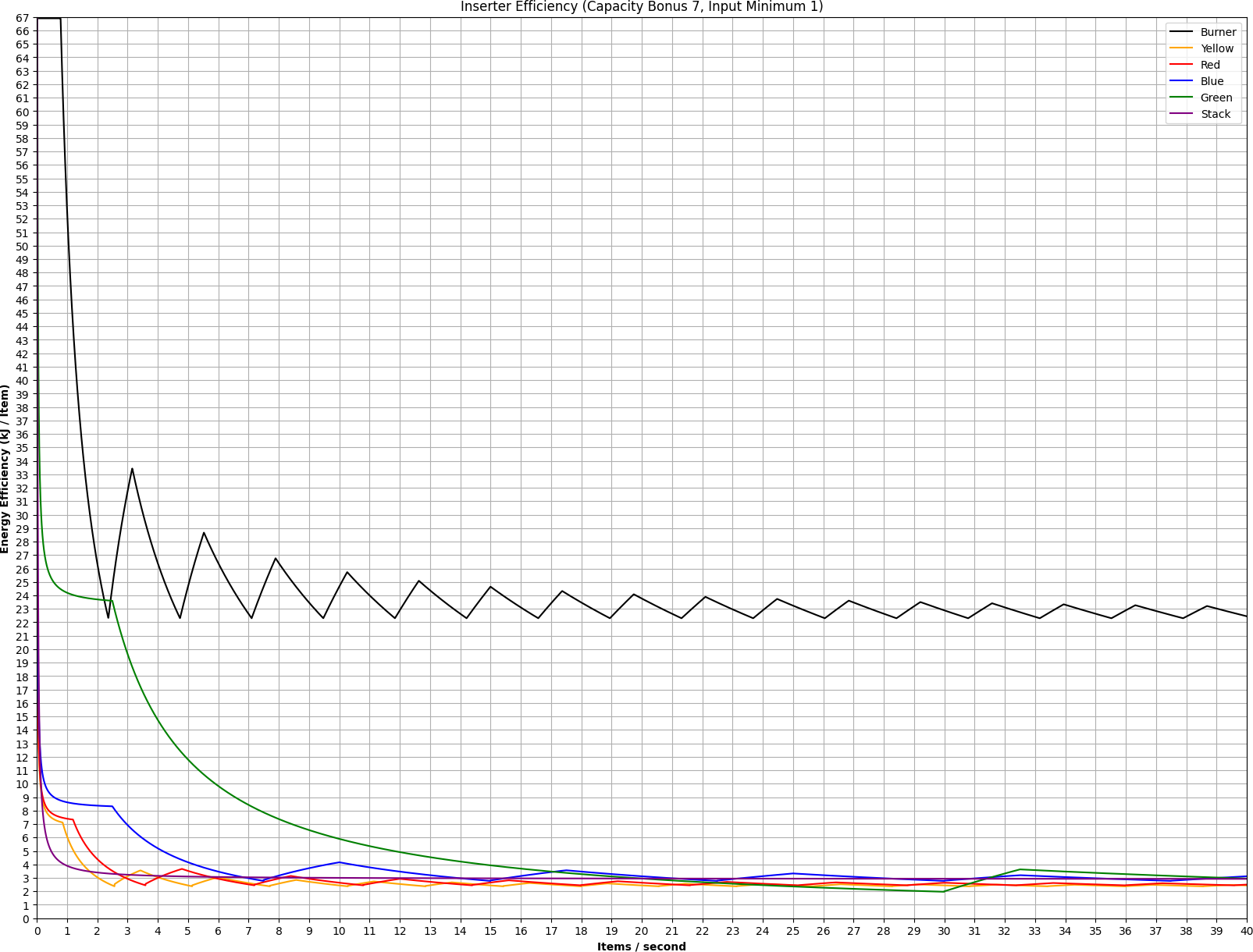The image size is (1253, 952).
Task: Click the orange Yellow legend line swatch
Action: pos(1181,48)
